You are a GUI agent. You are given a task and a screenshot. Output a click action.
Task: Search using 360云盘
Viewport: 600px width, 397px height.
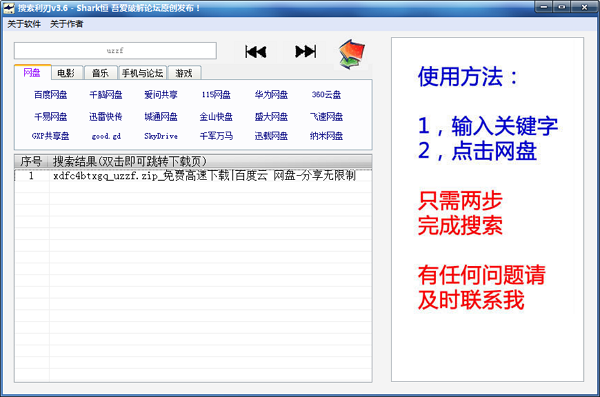point(326,95)
